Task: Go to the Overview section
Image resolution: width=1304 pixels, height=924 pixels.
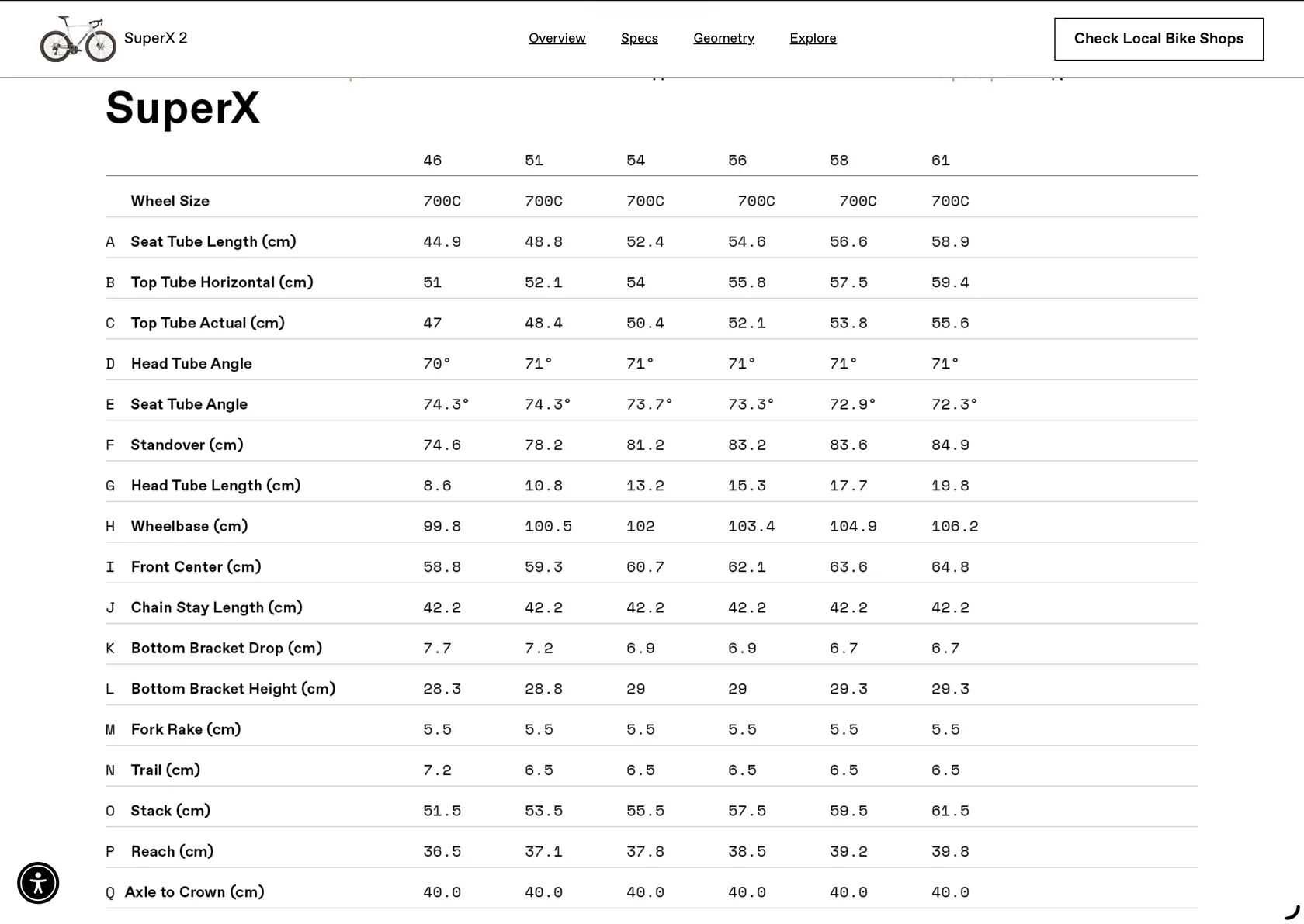Action: point(557,38)
